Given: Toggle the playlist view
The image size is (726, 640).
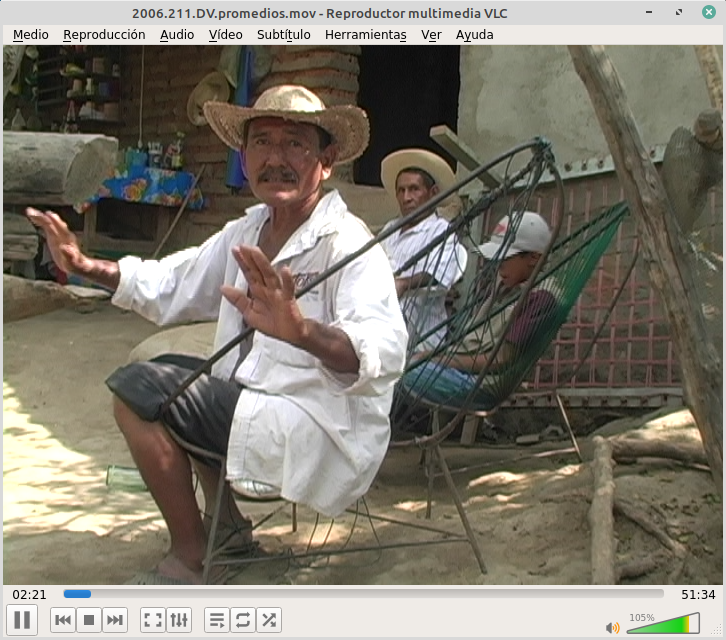Looking at the screenshot, I should pos(217,620).
